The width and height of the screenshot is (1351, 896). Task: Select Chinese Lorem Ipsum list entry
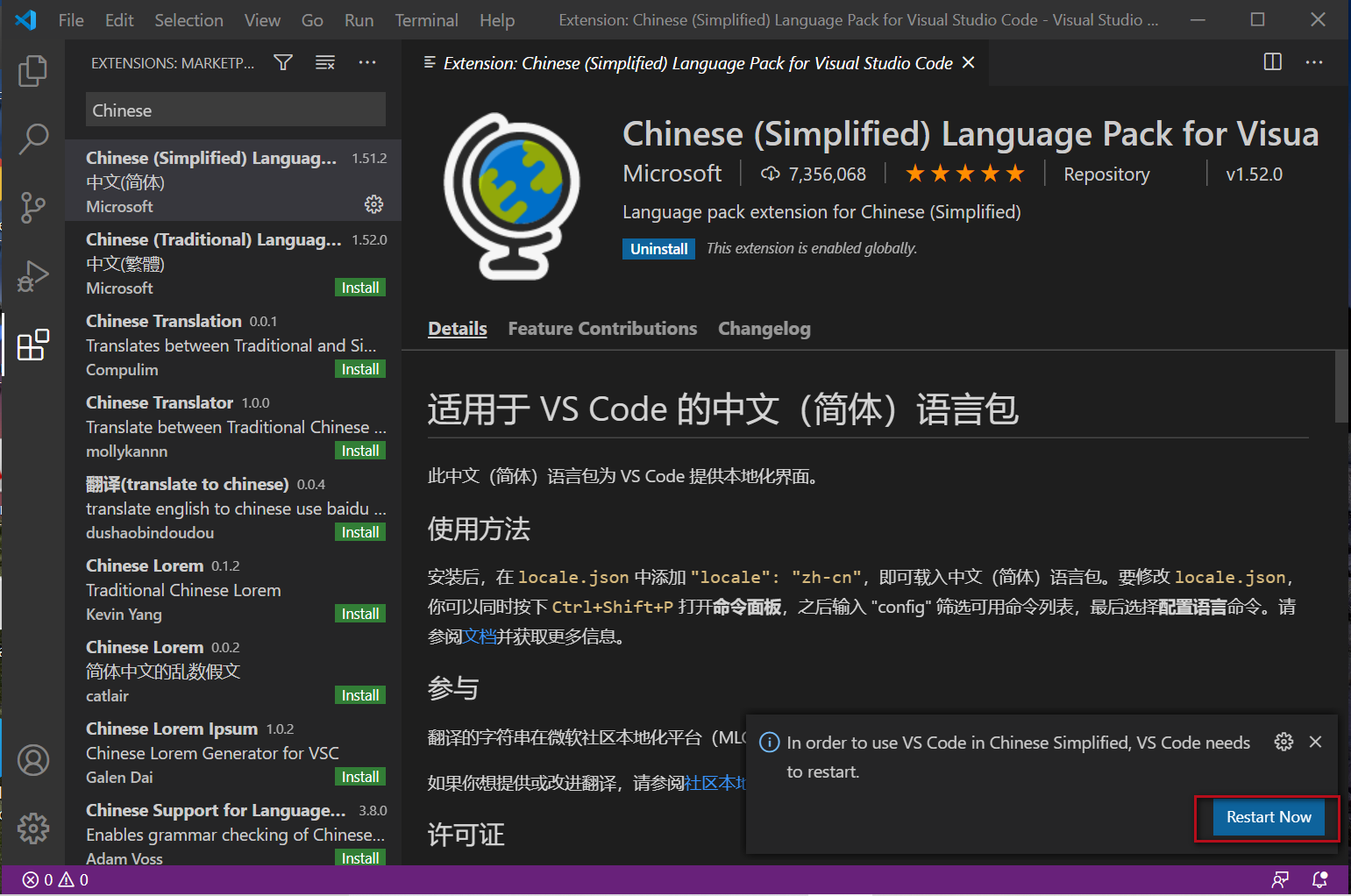(233, 751)
